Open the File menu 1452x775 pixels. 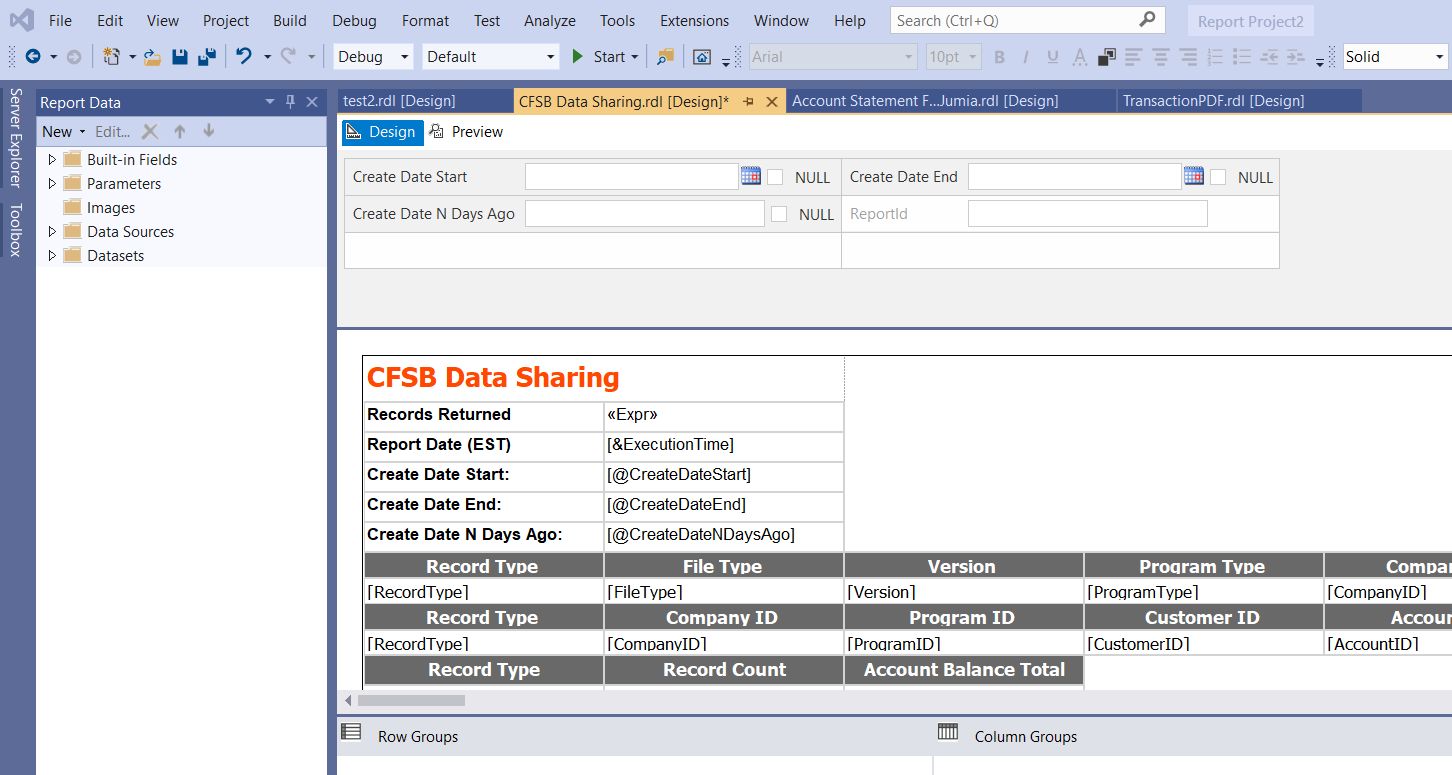tap(60, 20)
